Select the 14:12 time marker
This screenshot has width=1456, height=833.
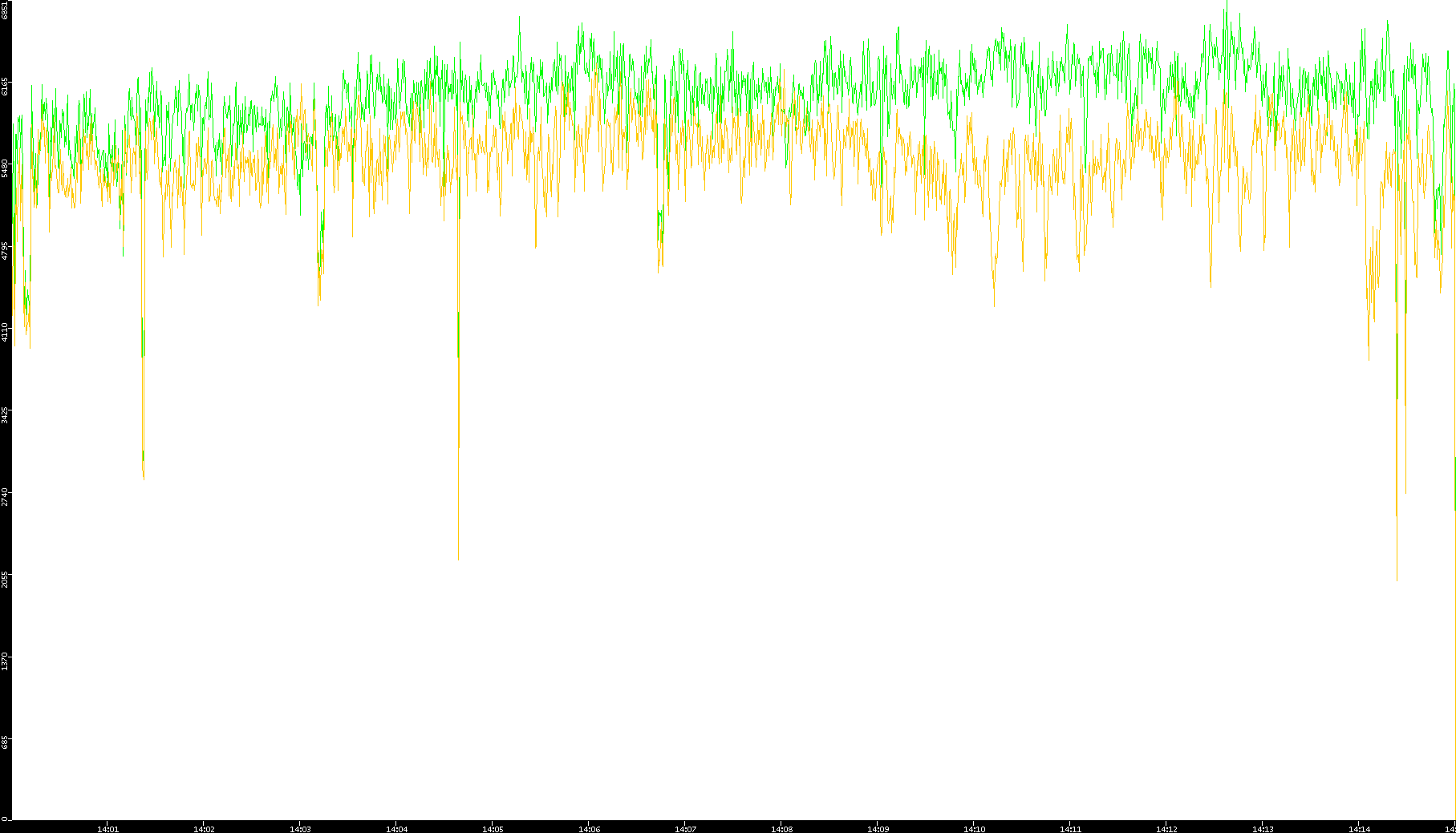[1166, 828]
